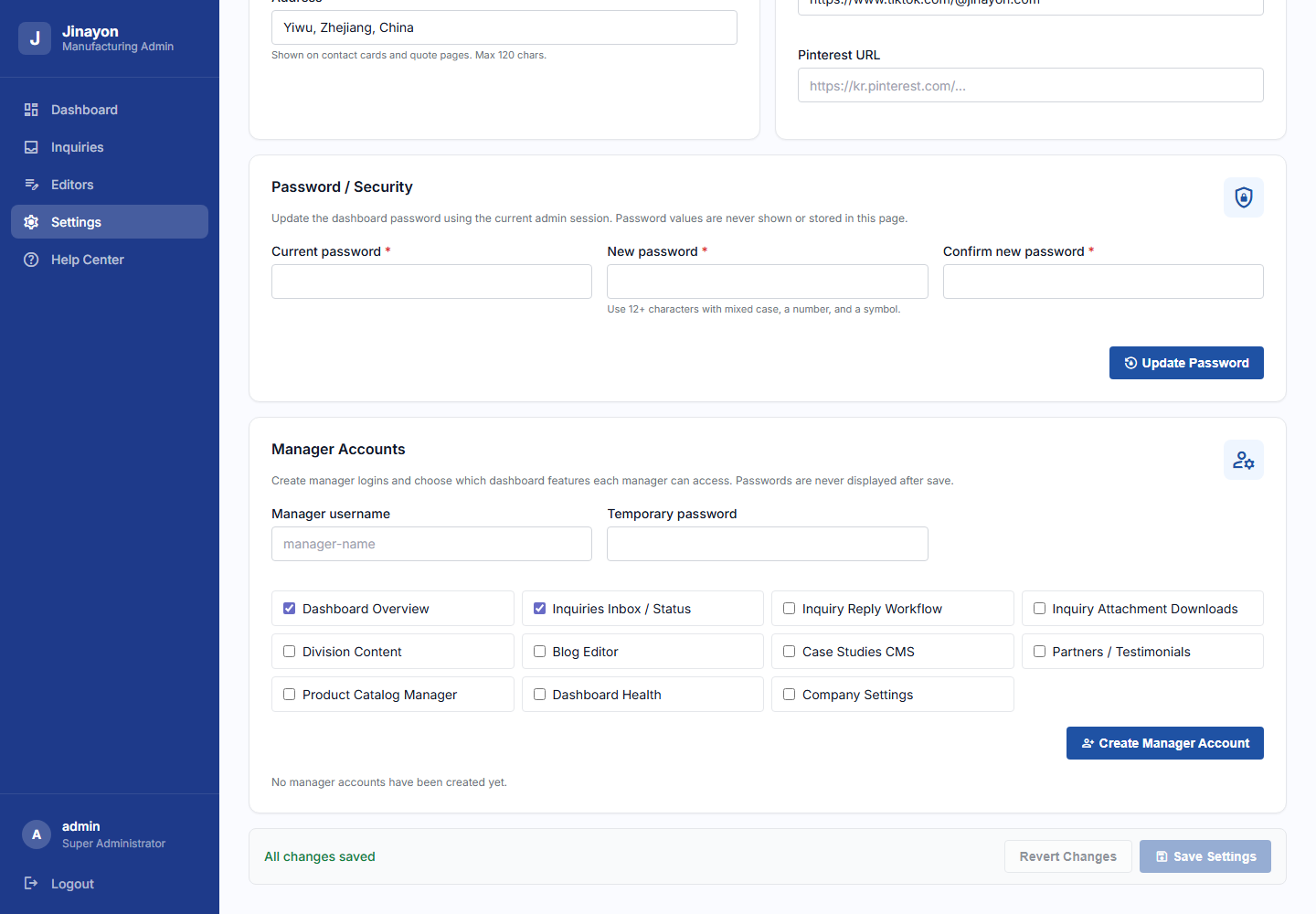The image size is (1316, 914).
Task: Click the 'All changes saved' status text
Action: tap(320, 856)
